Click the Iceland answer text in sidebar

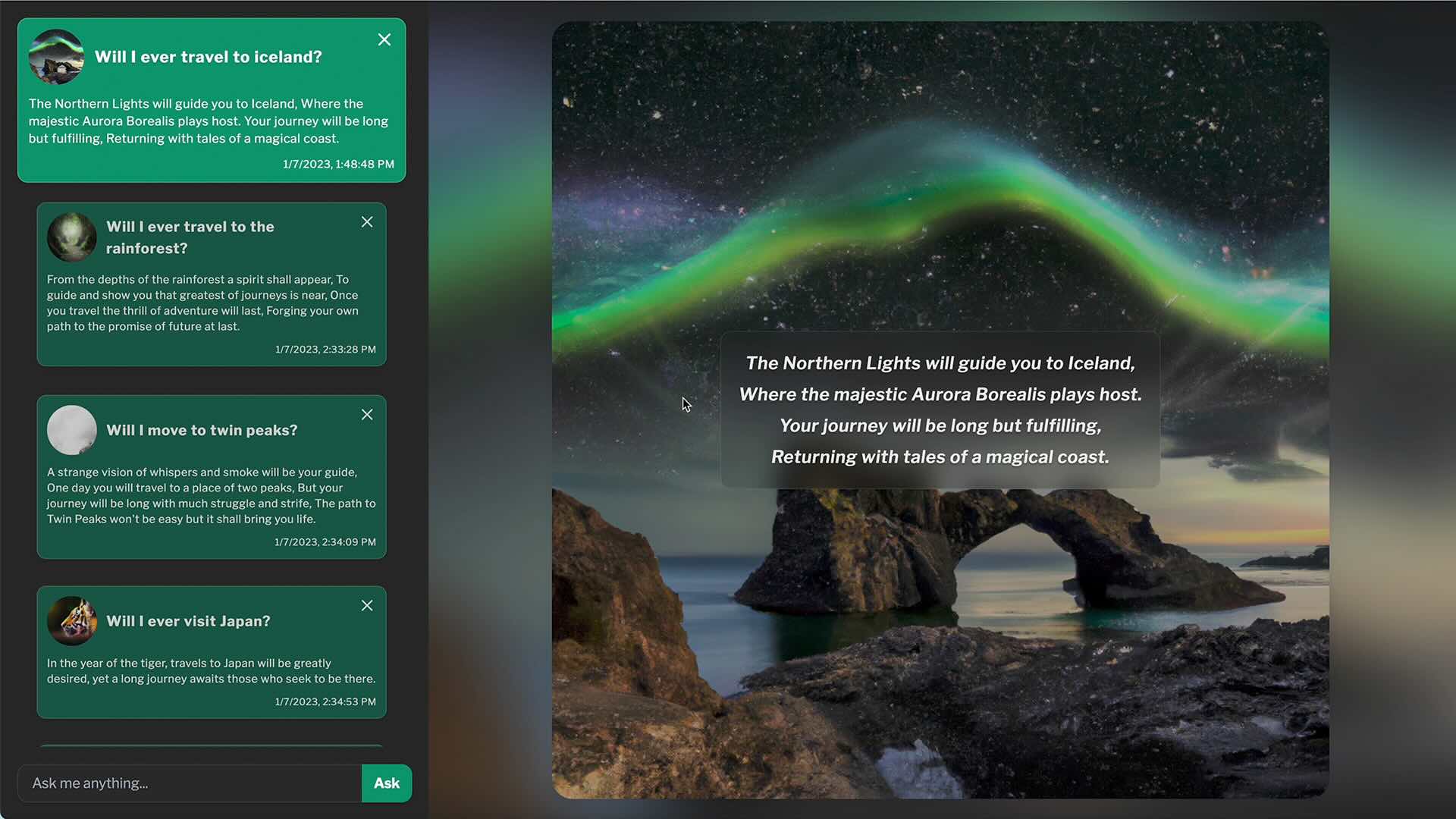(209, 121)
